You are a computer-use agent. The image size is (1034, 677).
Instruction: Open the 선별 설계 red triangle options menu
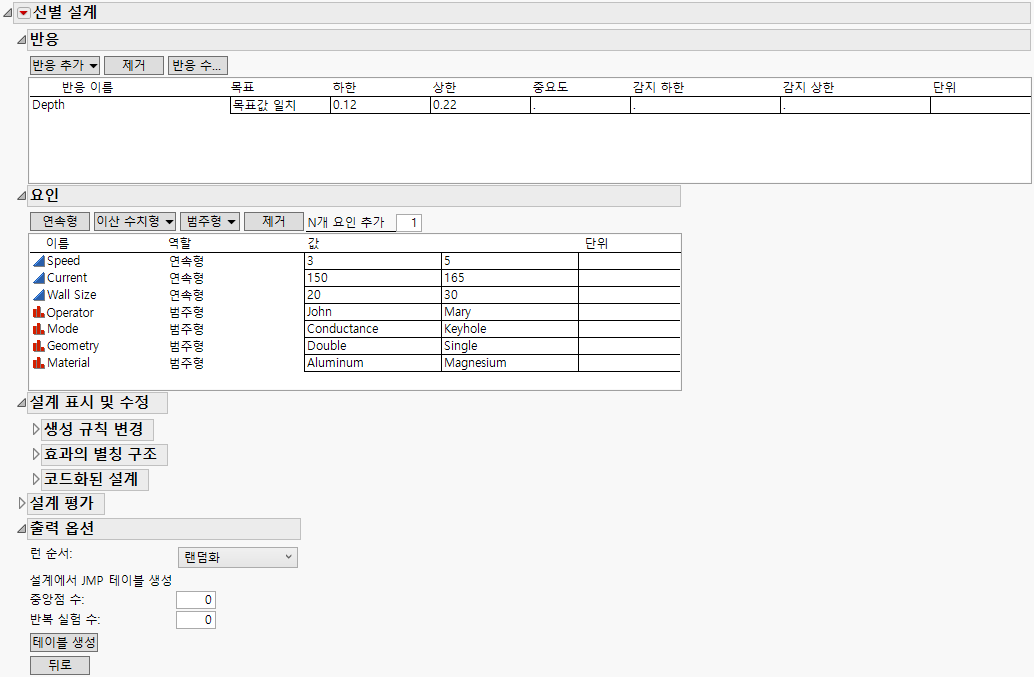(x=22, y=13)
